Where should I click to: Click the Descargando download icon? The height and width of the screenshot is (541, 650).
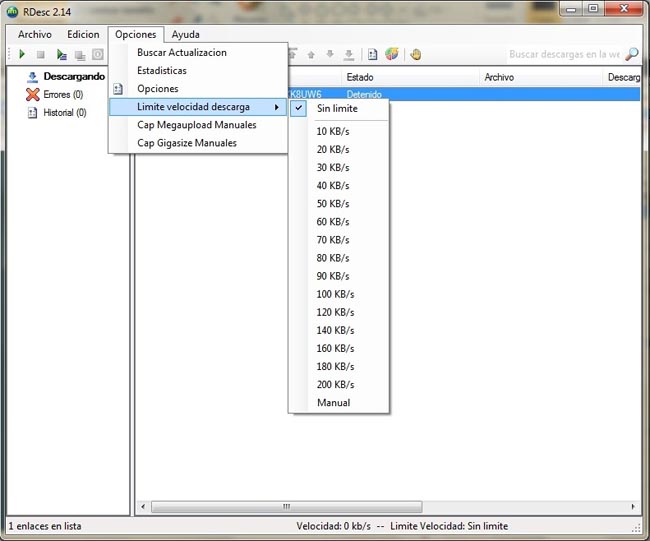(x=32, y=76)
